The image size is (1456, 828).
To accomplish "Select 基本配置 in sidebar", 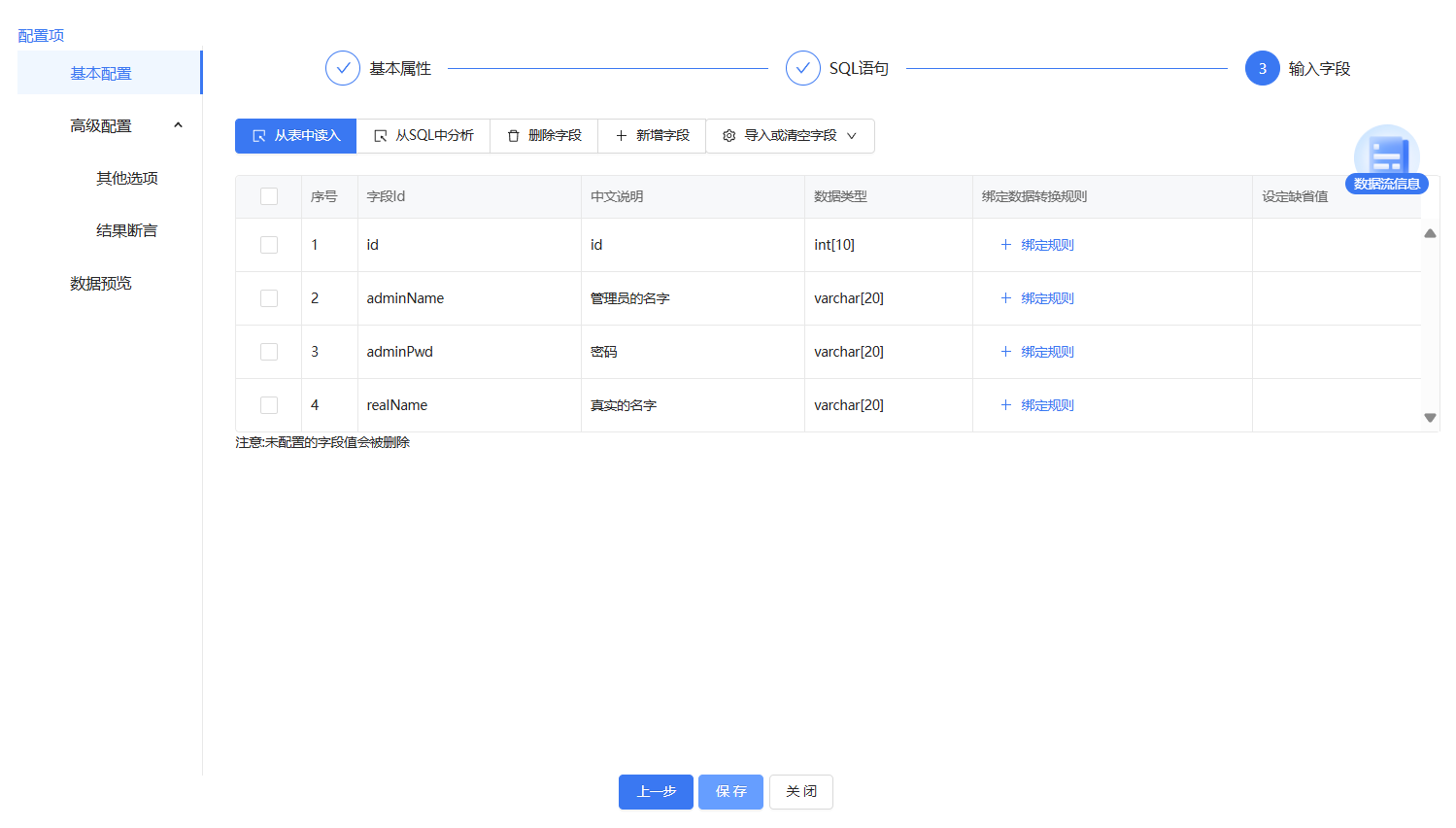I will tap(109, 73).
